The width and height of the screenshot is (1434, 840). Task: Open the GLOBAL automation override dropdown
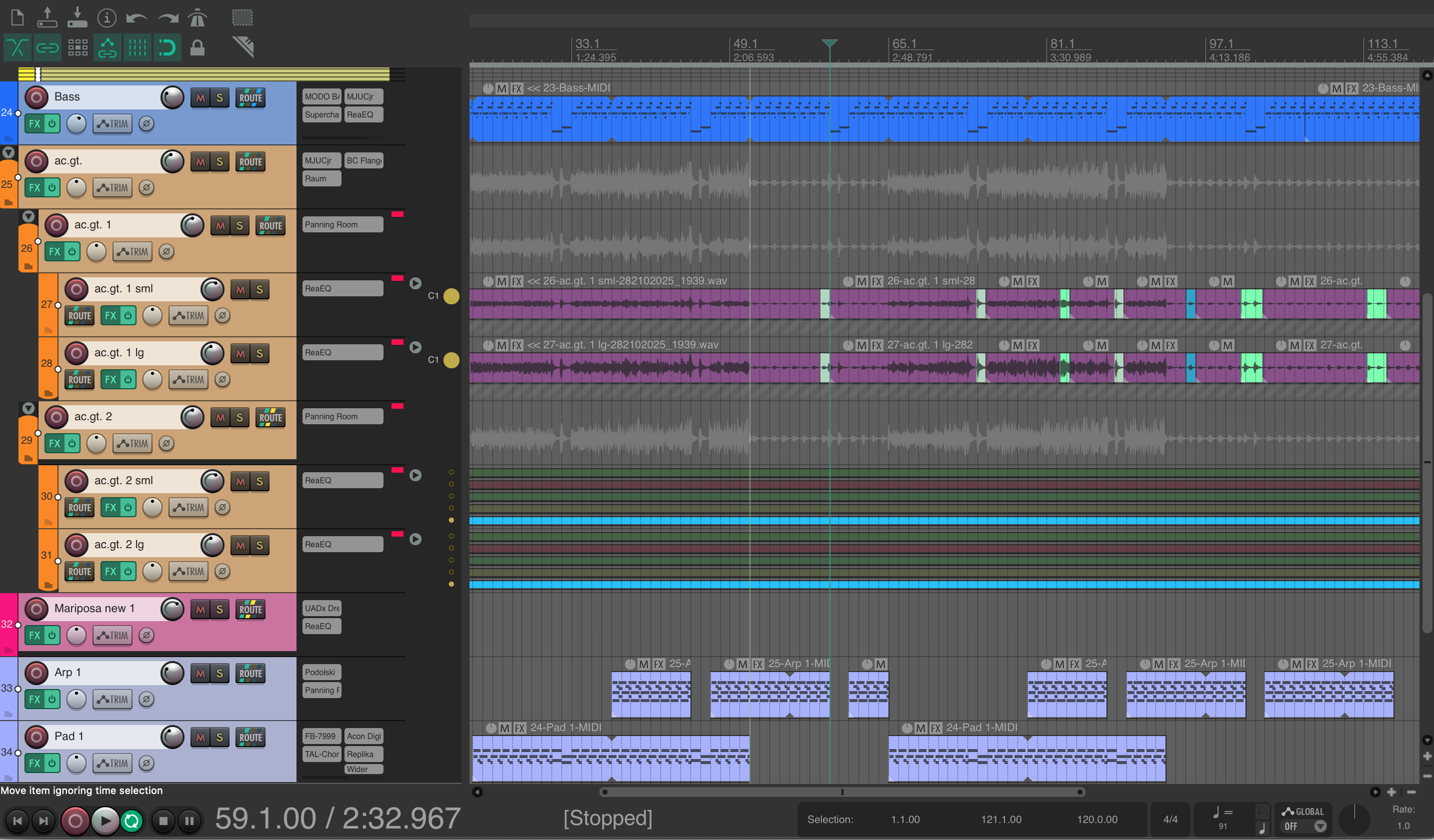(x=1321, y=827)
